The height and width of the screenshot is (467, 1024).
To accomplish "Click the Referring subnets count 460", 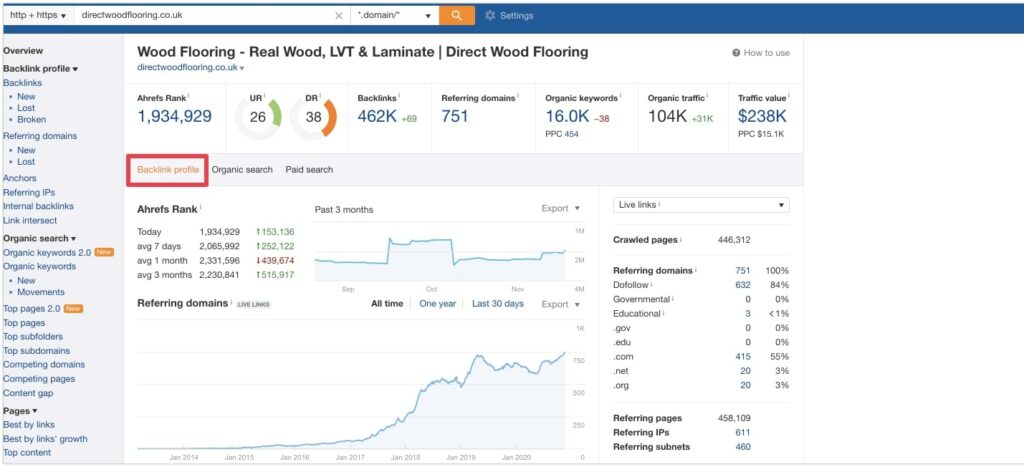I will click(743, 447).
